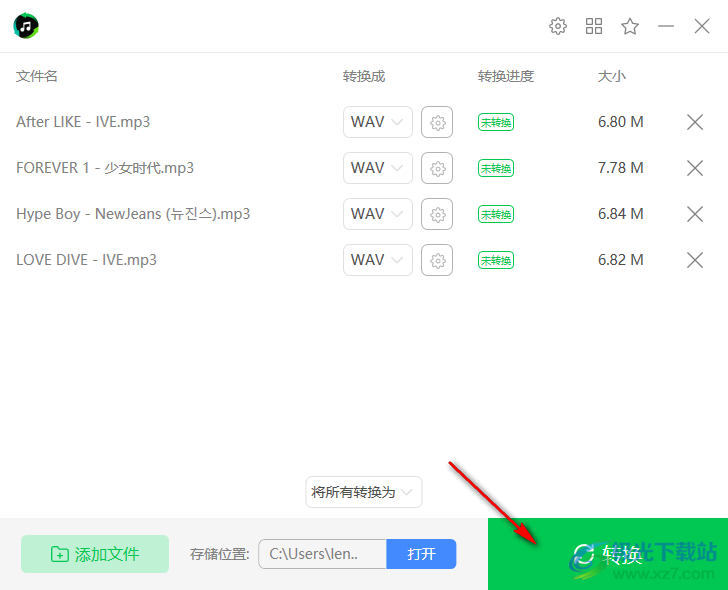Open the 将所有转换为 dropdown
Viewport: 728px width, 590px height.
point(364,492)
